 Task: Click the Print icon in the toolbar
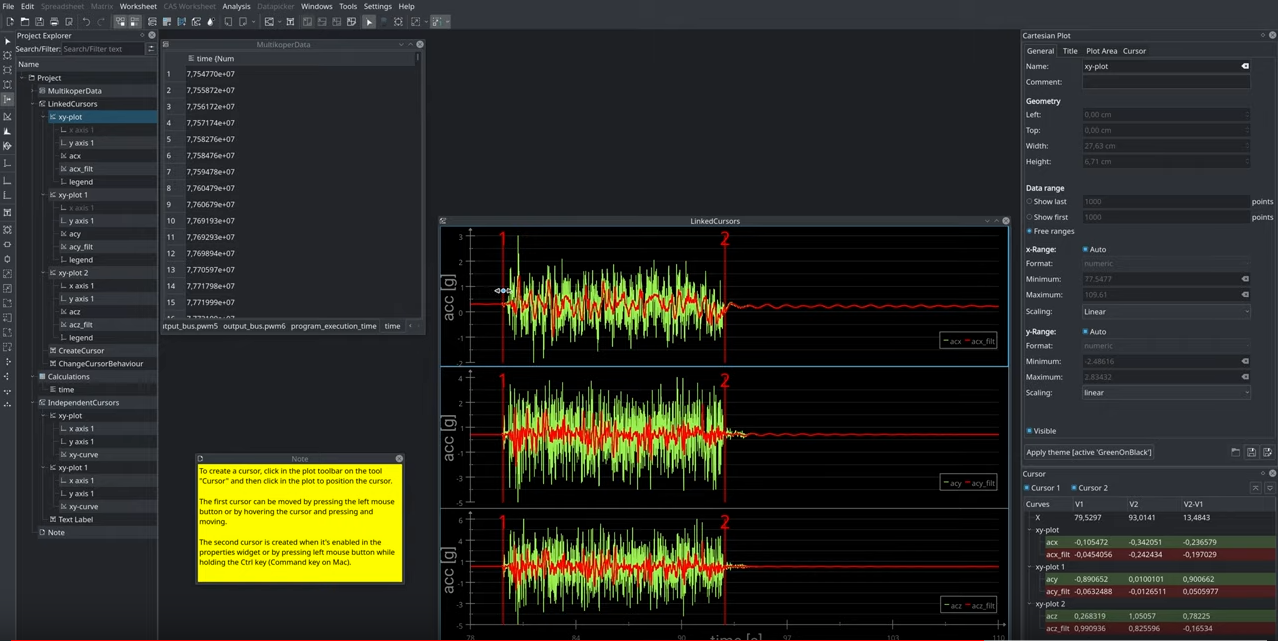[54, 21]
